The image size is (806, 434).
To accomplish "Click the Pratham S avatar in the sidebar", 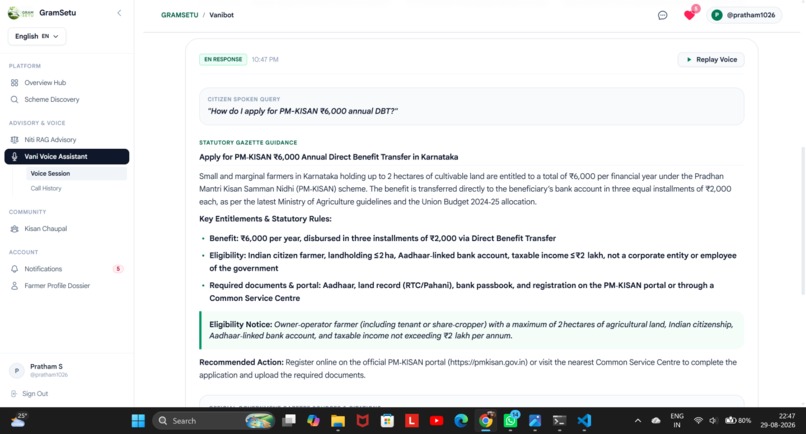I will coord(16,370).
